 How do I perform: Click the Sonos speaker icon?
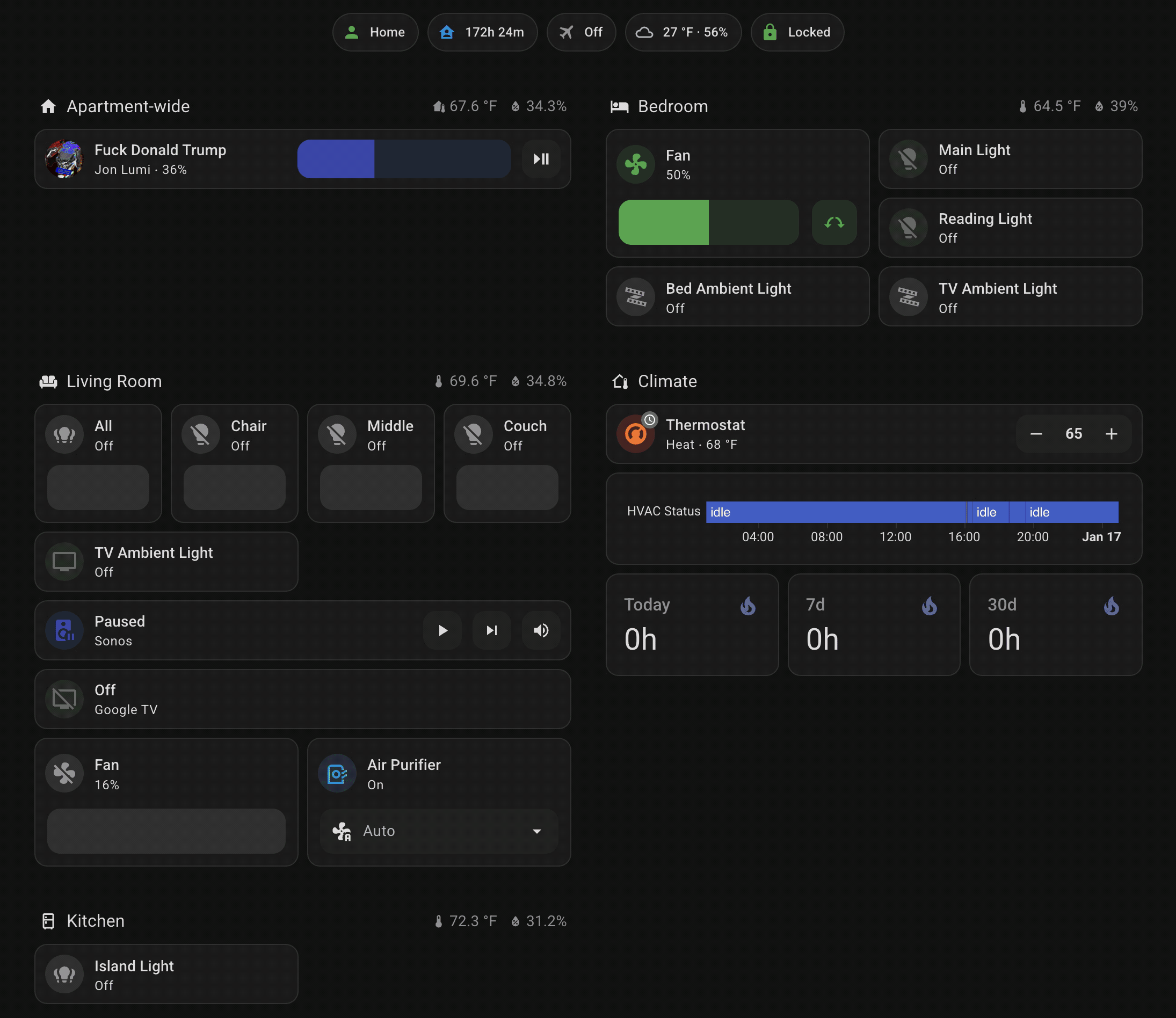(x=64, y=630)
